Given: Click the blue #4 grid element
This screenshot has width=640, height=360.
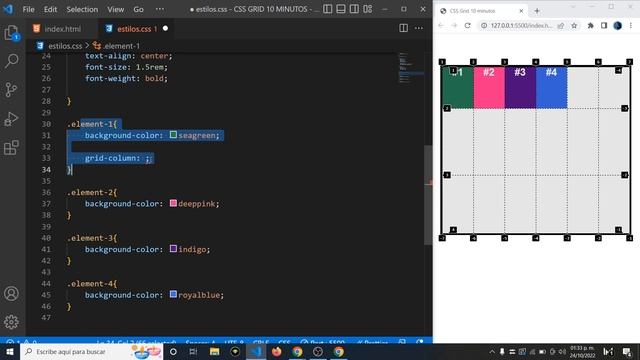Looking at the screenshot, I should [x=551, y=87].
